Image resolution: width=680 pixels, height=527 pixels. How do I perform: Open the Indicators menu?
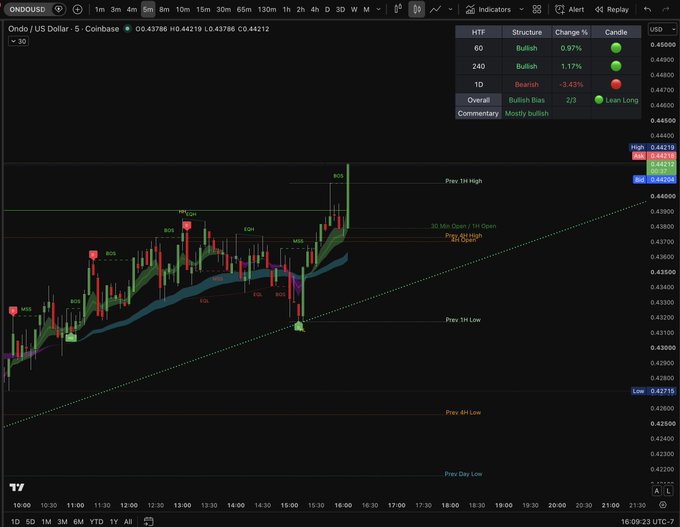tap(488, 9)
